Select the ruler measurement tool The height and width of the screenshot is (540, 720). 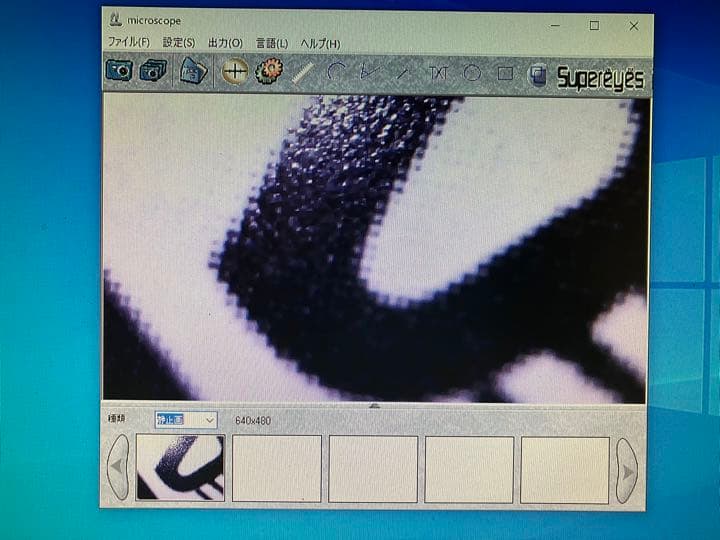point(303,73)
